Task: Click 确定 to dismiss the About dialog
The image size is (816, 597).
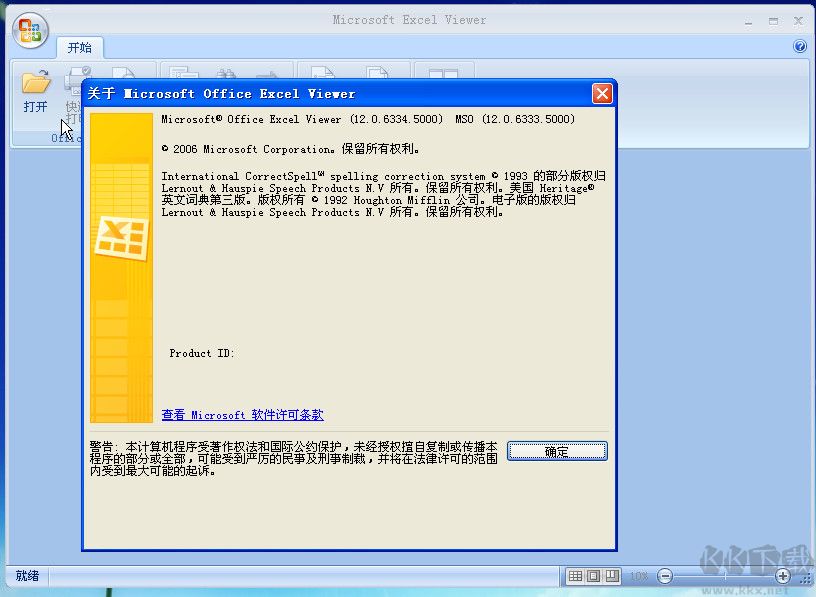Action: (557, 451)
